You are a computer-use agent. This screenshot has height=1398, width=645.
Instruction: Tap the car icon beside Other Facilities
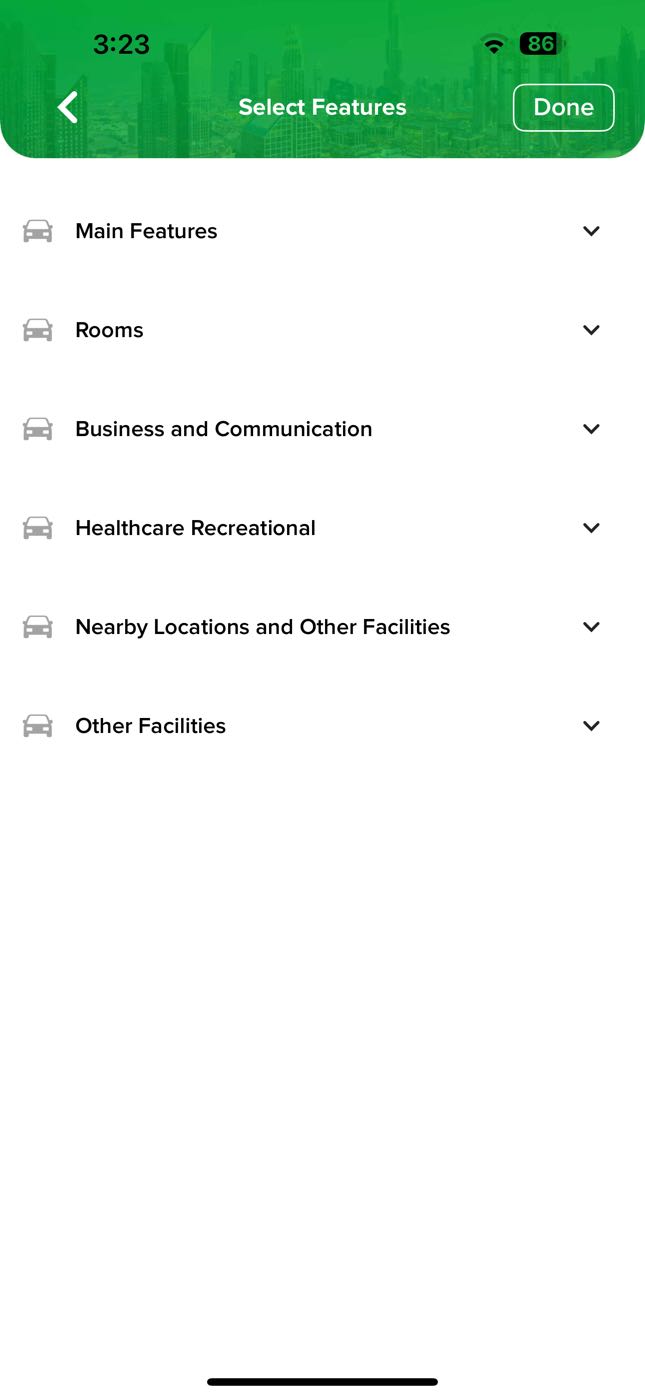pyautogui.click(x=38, y=726)
